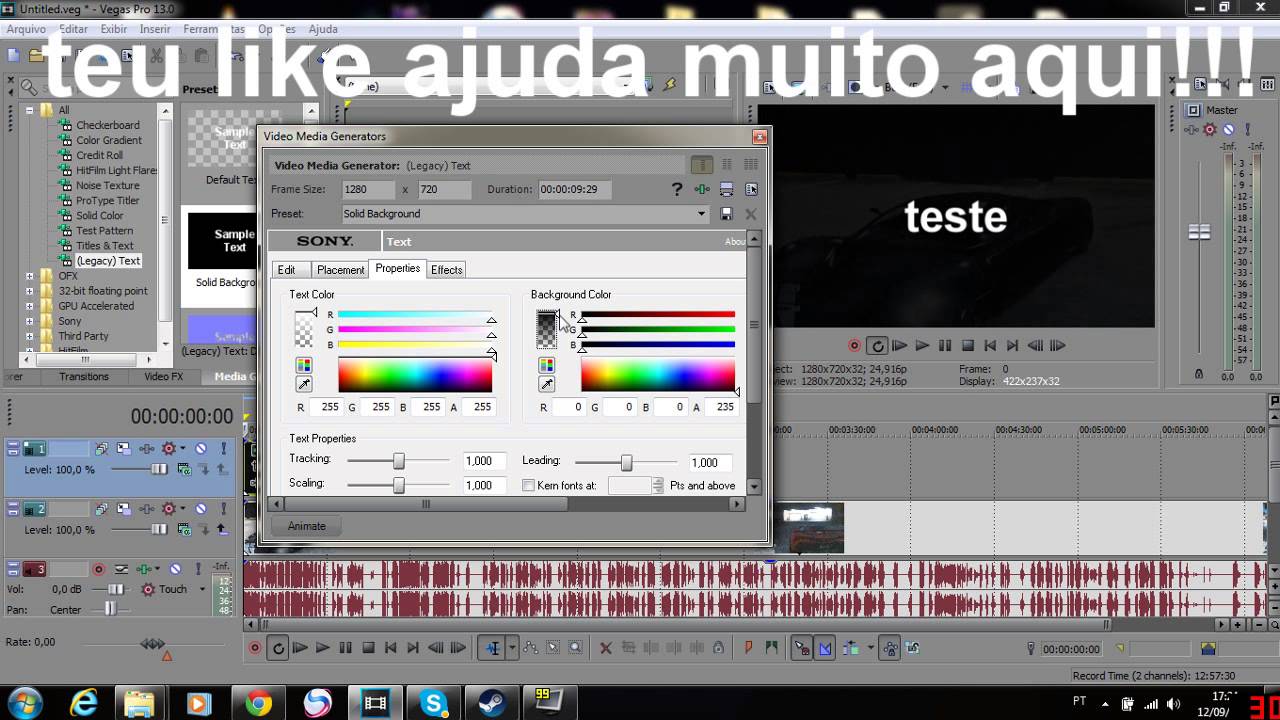Screen dimensions: 1280x720
Task: Click the Leading slider handle
Action: [627, 463]
